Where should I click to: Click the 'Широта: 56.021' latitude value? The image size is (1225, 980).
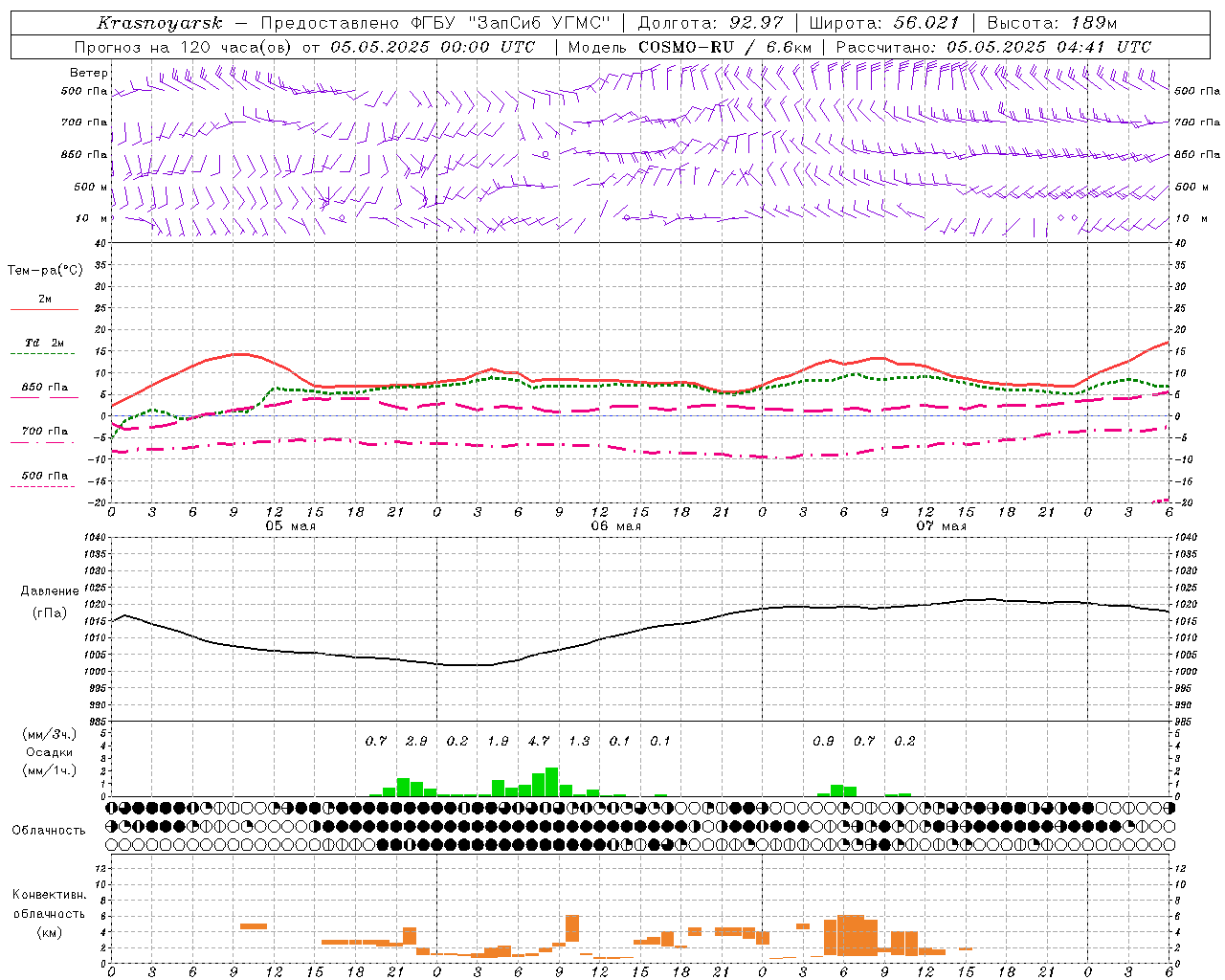pyautogui.click(x=883, y=23)
